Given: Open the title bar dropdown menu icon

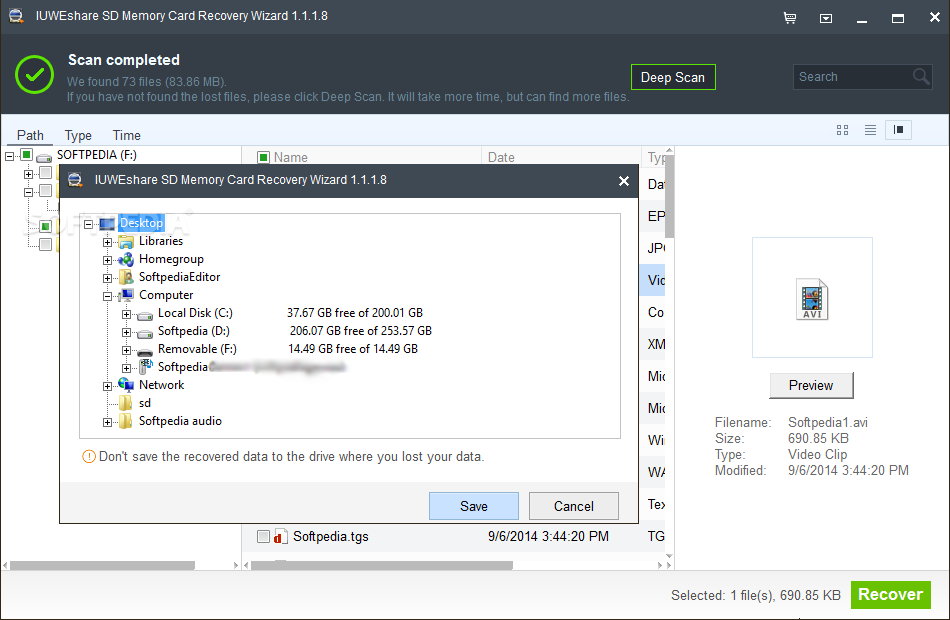Looking at the screenshot, I should point(826,19).
